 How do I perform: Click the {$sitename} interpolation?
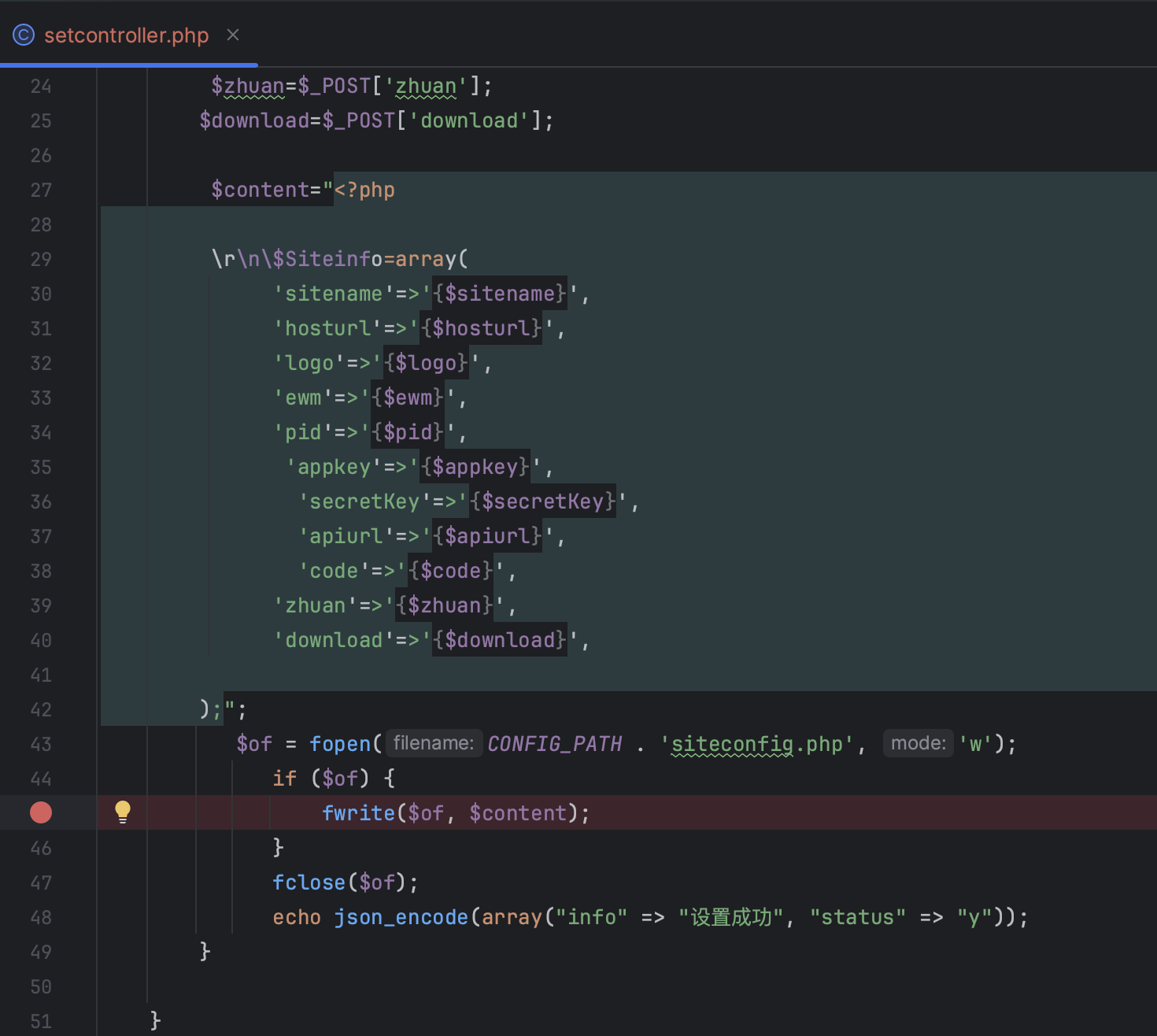[500, 294]
